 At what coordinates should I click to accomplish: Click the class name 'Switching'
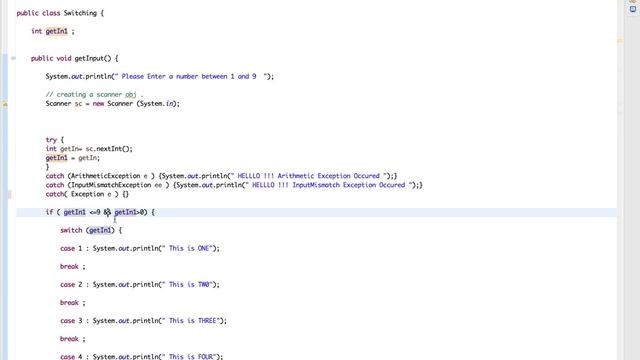[80, 13]
